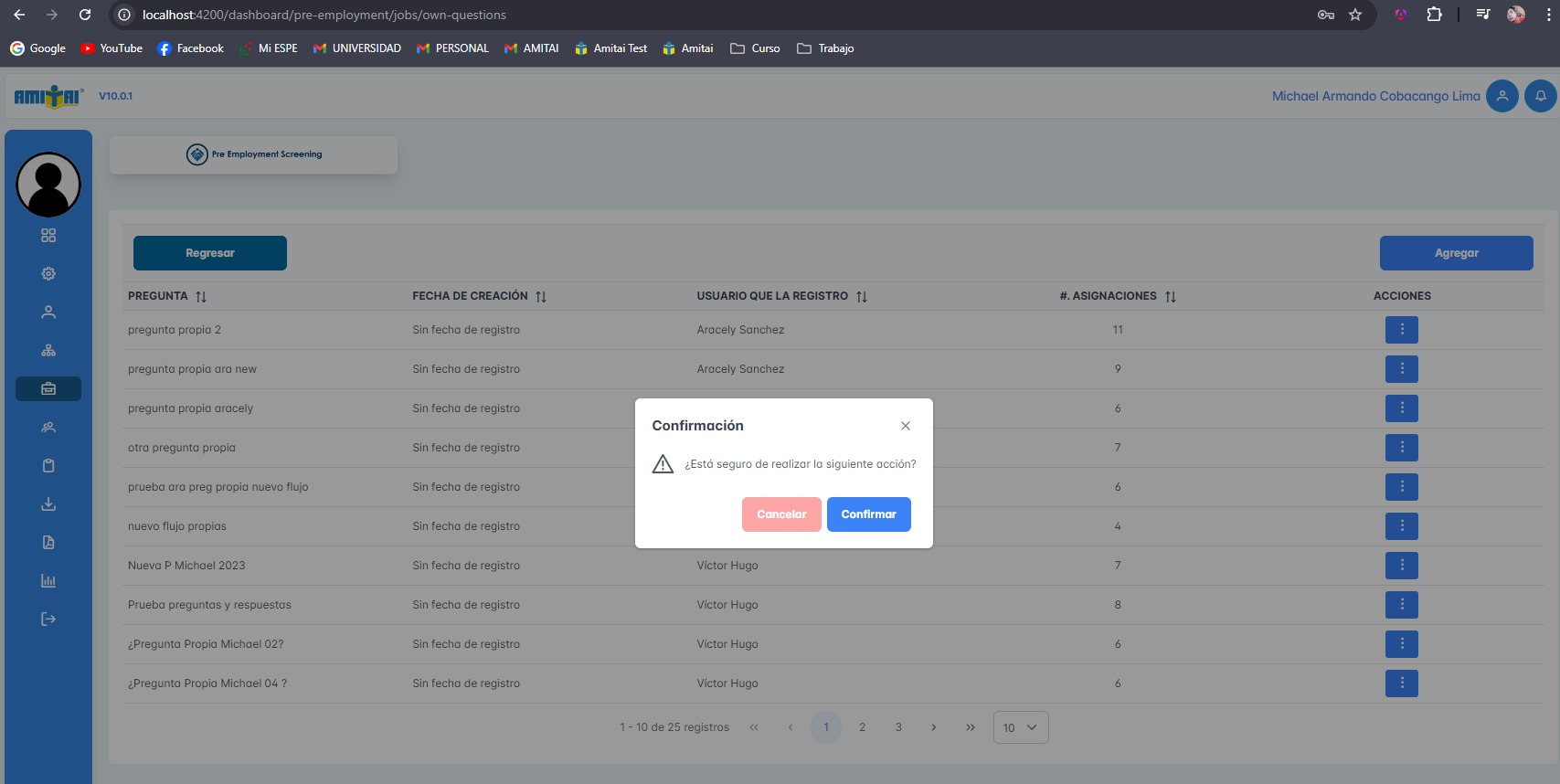The image size is (1560, 784).
Task: Sort by # ASIGNACIONES column
Action: coord(1171,296)
